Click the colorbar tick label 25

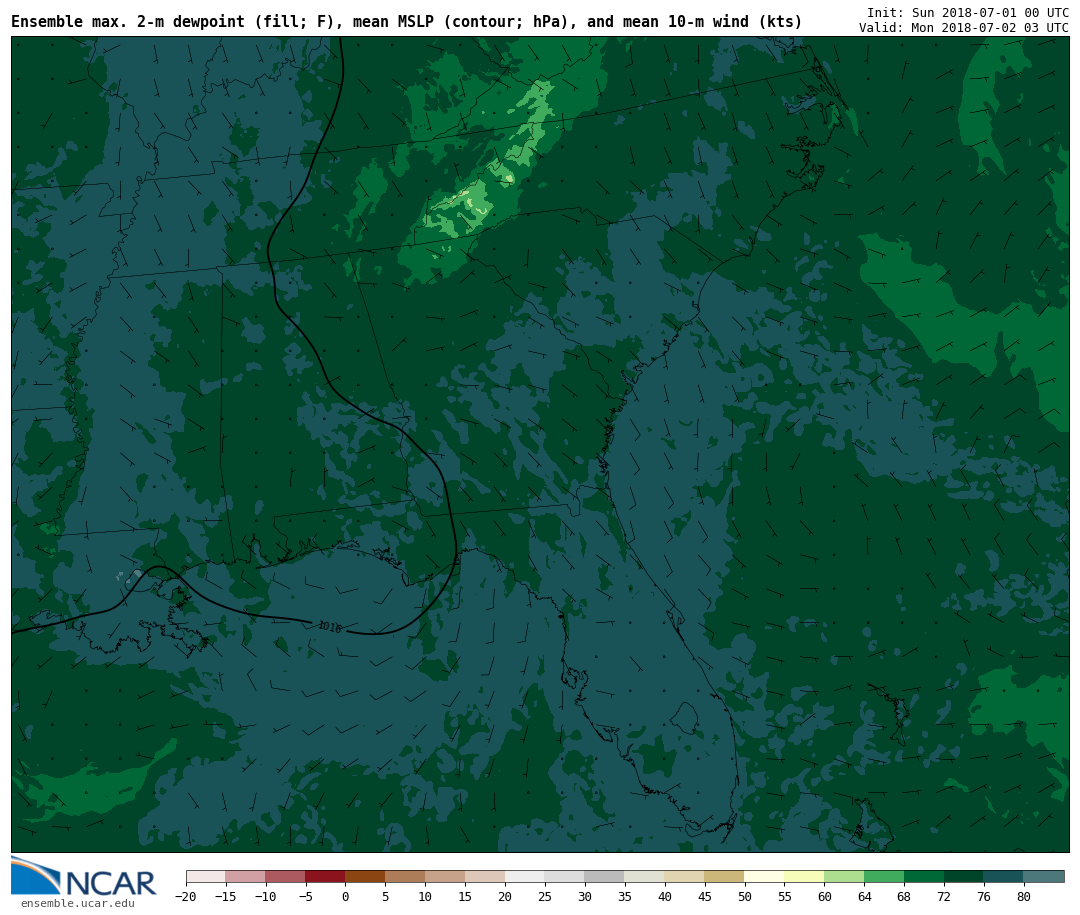click(546, 896)
